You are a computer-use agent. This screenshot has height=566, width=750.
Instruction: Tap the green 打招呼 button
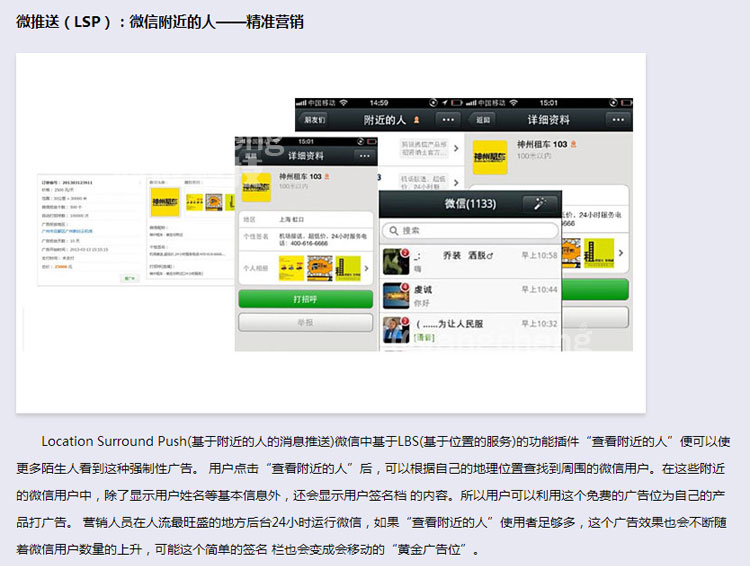305,300
